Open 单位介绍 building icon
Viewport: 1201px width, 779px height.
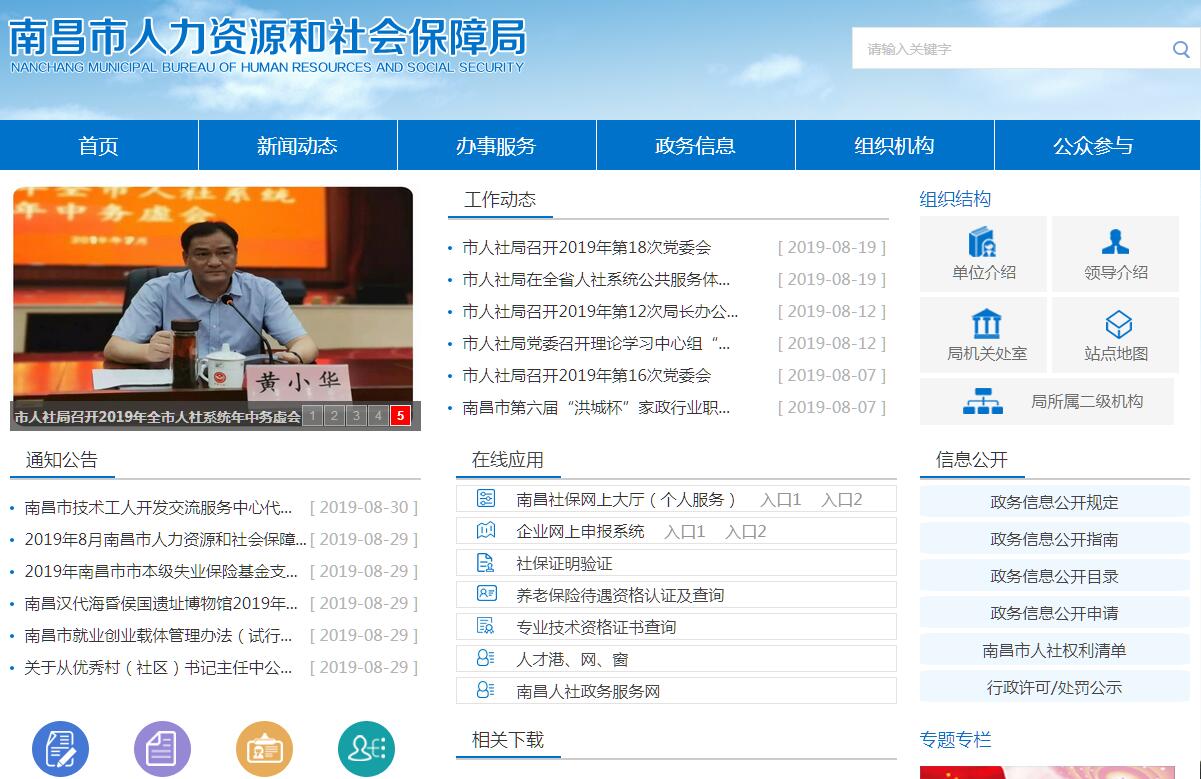983,243
